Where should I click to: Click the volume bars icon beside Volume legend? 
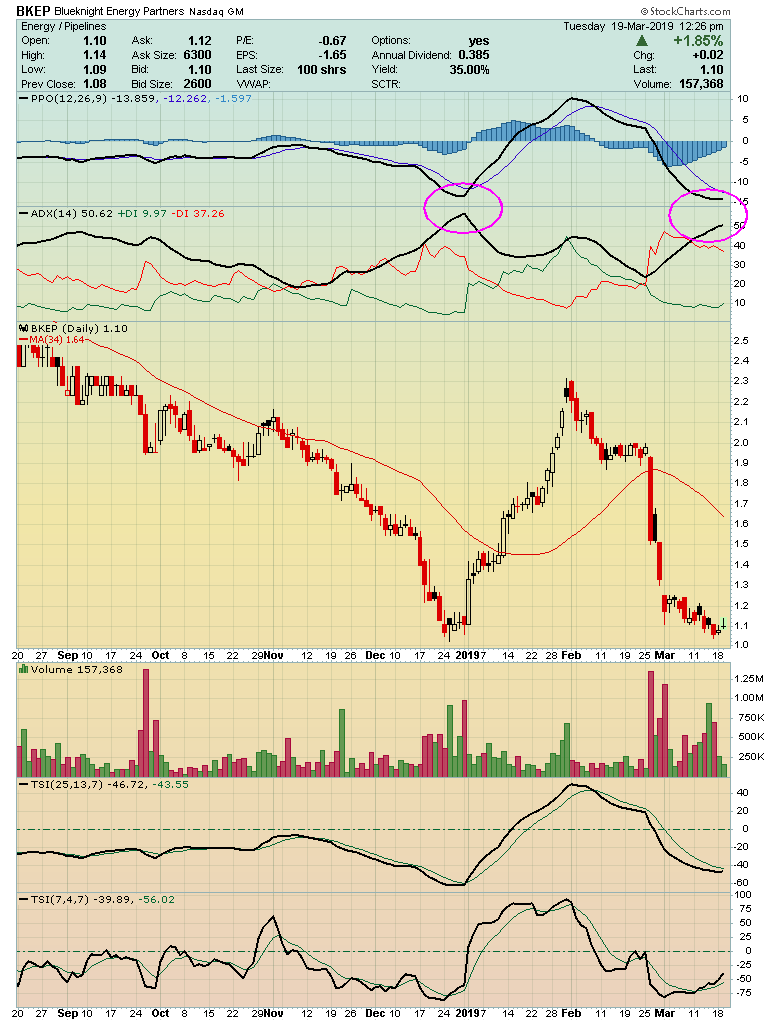click(x=23, y=669)
